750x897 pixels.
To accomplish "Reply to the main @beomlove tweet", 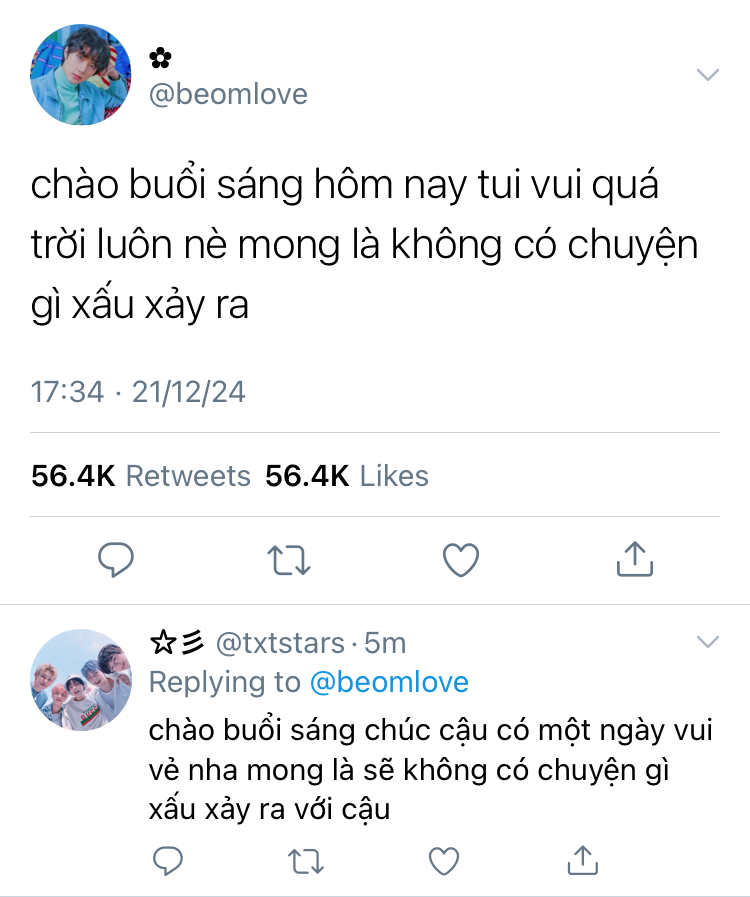I will point(116,559).
